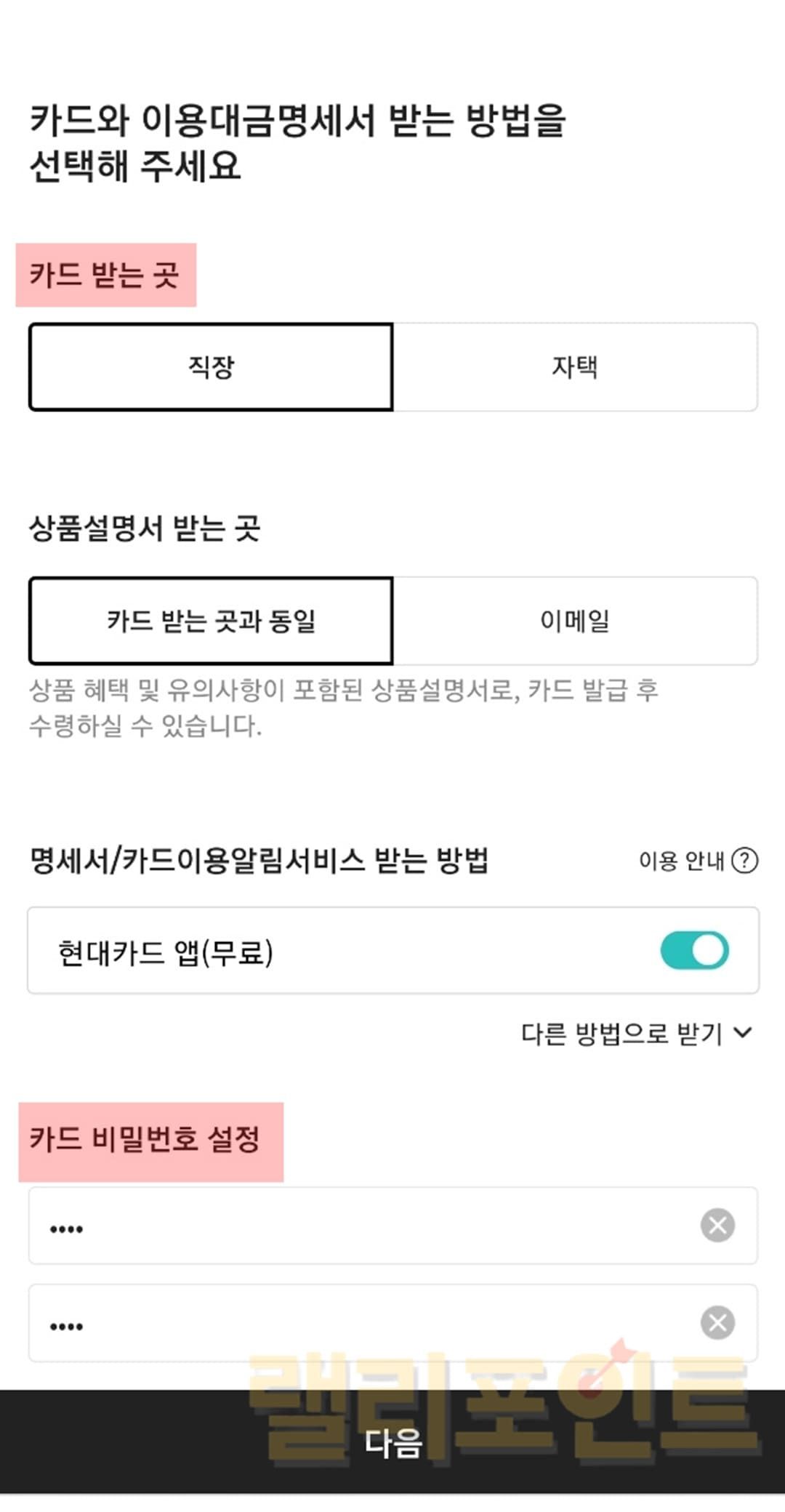This screenshot has height=1512, width=785.
Task: Click the 명세서/카드이용알림서비스 받는 방법 heading
Action: tap(258, 861)
